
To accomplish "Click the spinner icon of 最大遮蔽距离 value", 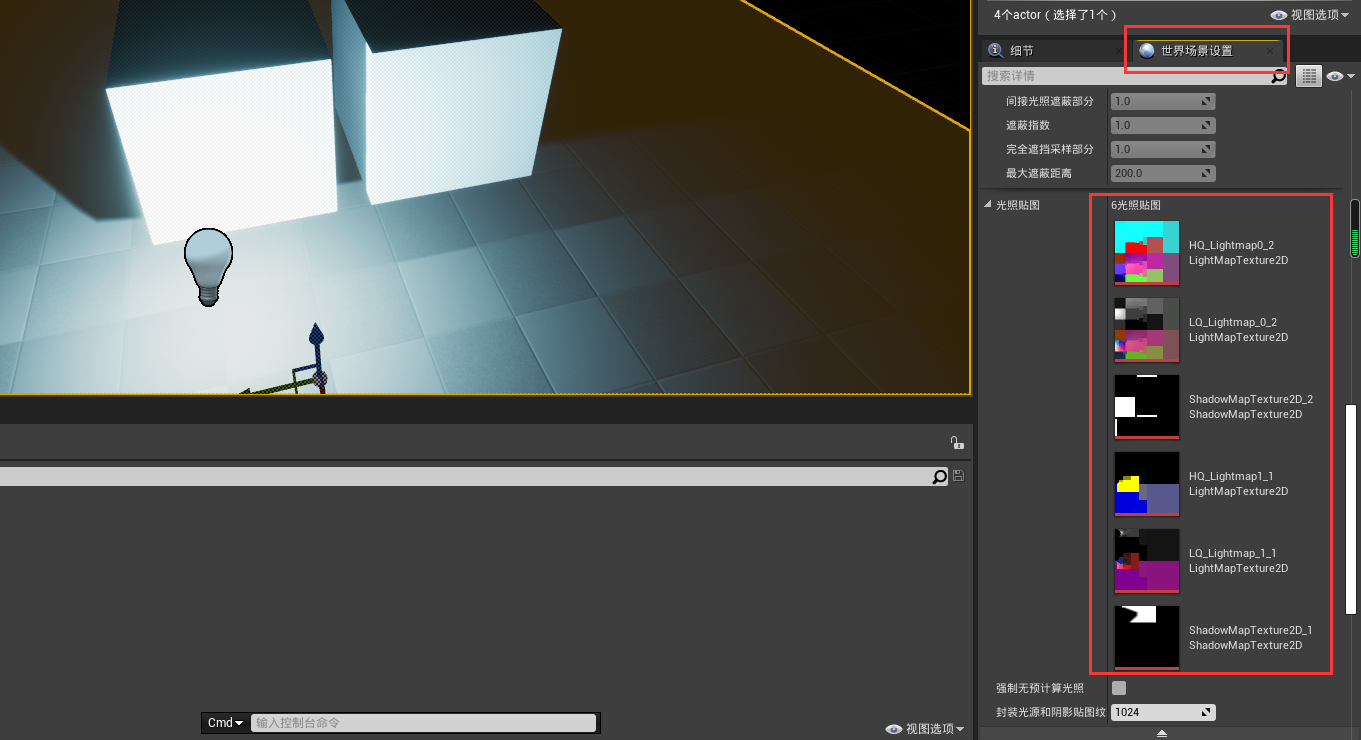I will click(x=1206, y=174).
